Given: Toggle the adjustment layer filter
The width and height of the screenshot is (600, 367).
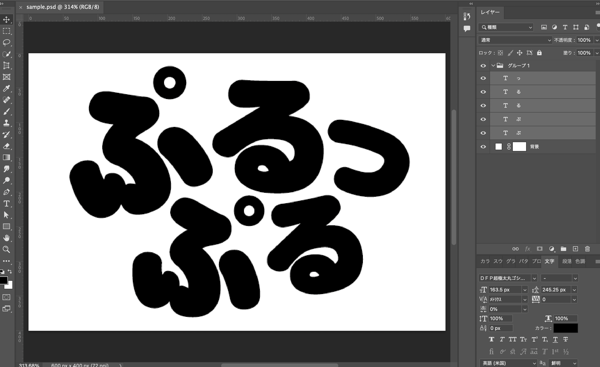Looking at the screenshot, I should click(554, 27).
